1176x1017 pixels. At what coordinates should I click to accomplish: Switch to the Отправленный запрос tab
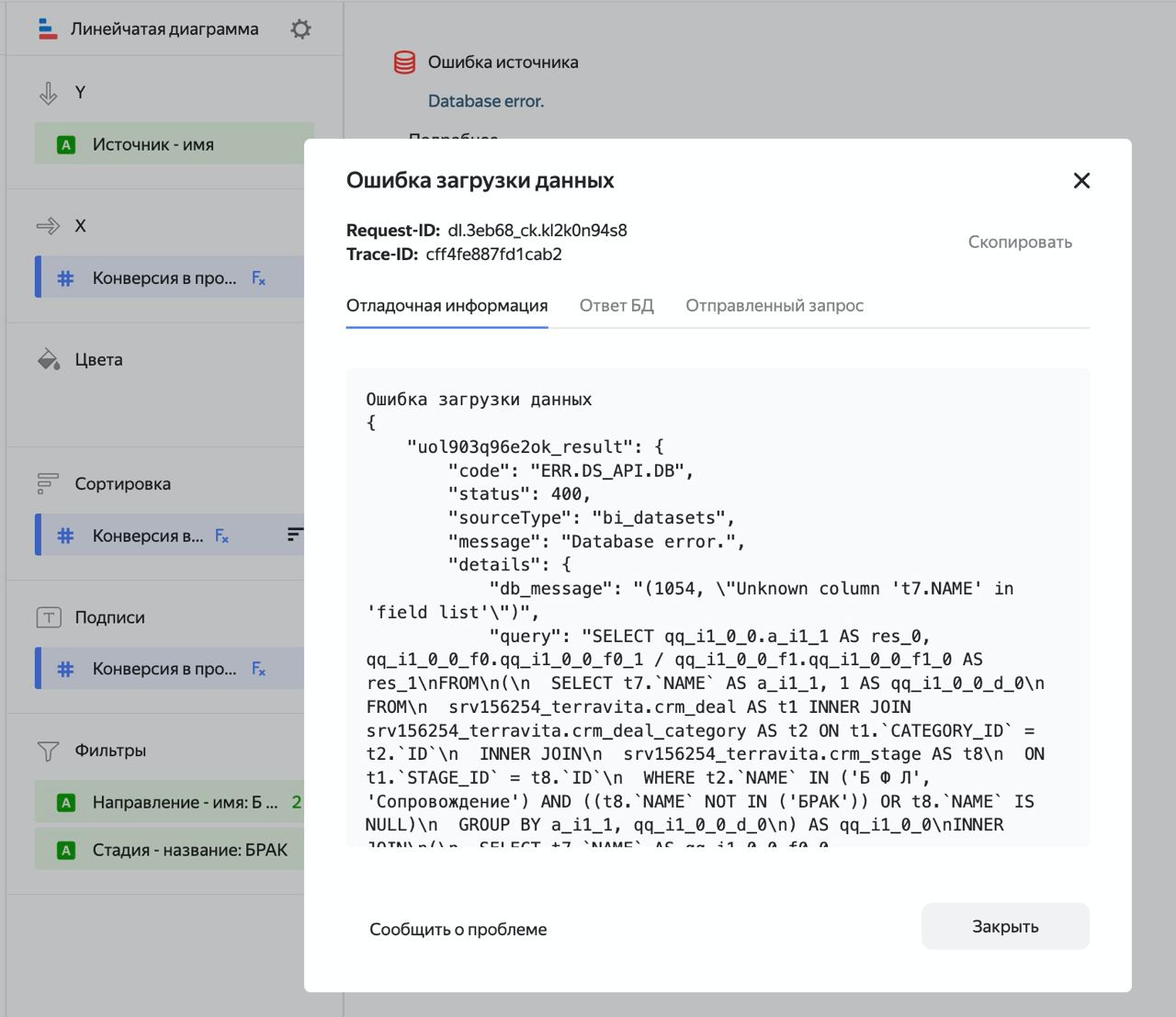(775, 306)
